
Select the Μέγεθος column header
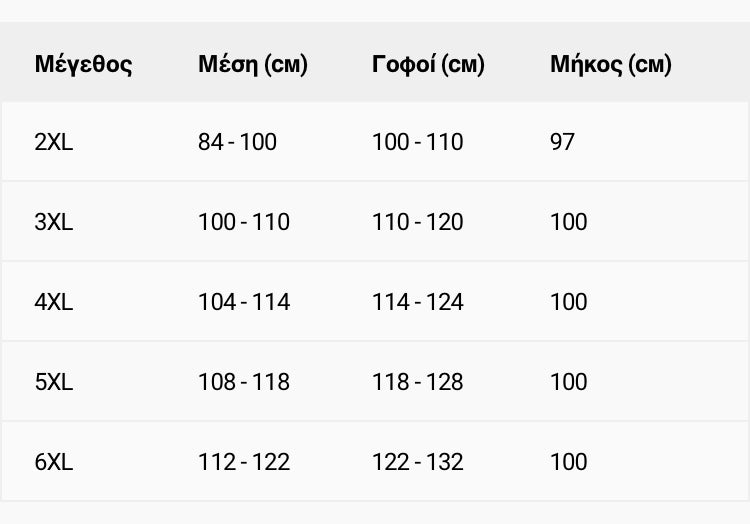pyautogui.click(x=83, y=64)
